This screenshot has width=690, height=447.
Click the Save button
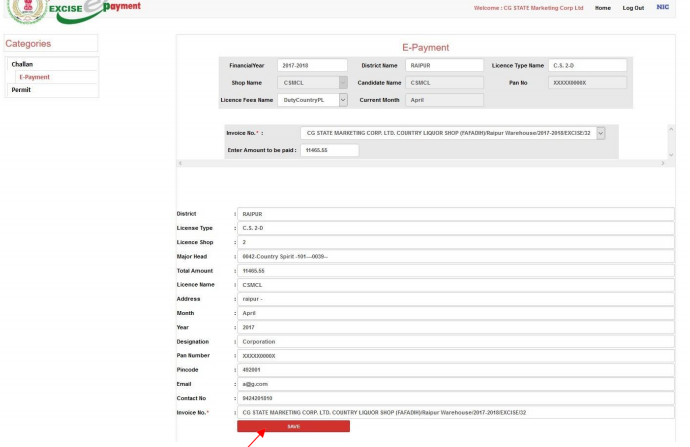(293, 426)
